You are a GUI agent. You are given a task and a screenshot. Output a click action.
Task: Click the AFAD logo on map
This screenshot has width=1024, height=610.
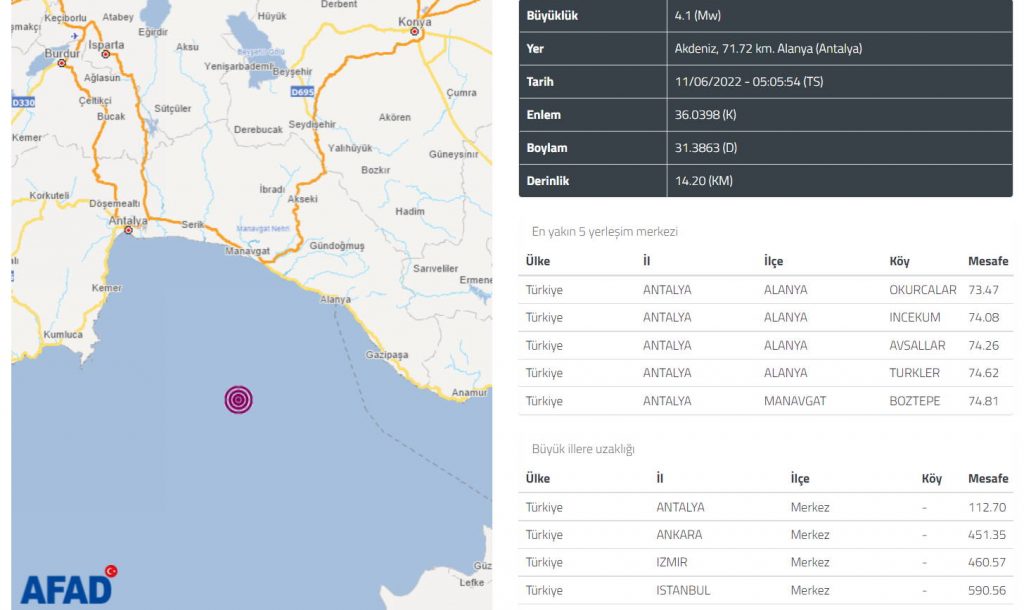pyautogui.click(x=66, y=587)
